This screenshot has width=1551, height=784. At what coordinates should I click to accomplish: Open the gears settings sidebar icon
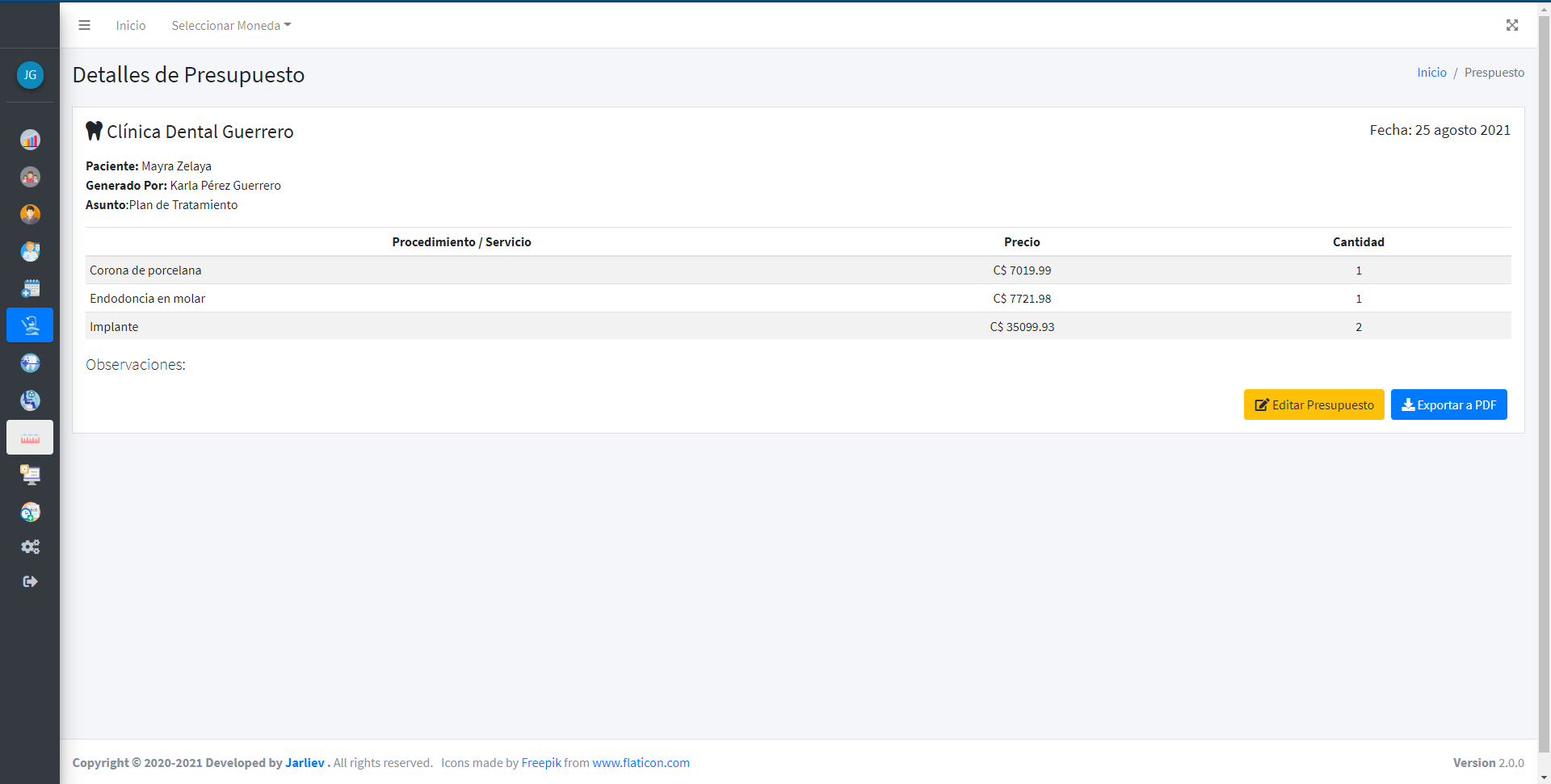pos(30,547)
